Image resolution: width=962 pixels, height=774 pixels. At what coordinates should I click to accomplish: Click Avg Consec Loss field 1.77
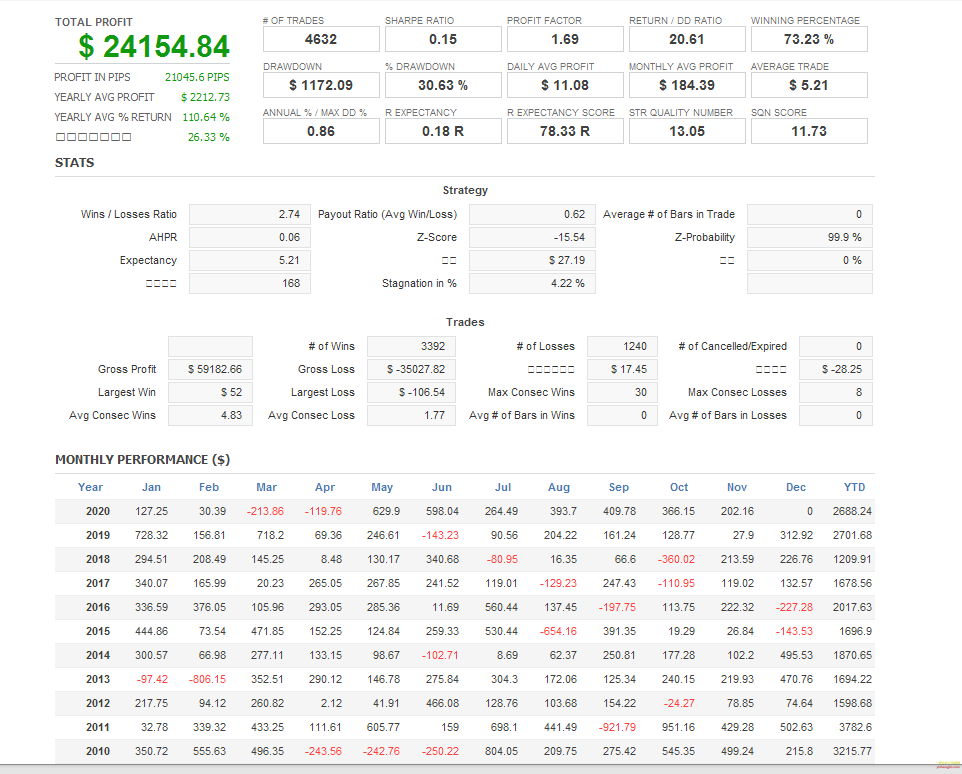[411, 415]
